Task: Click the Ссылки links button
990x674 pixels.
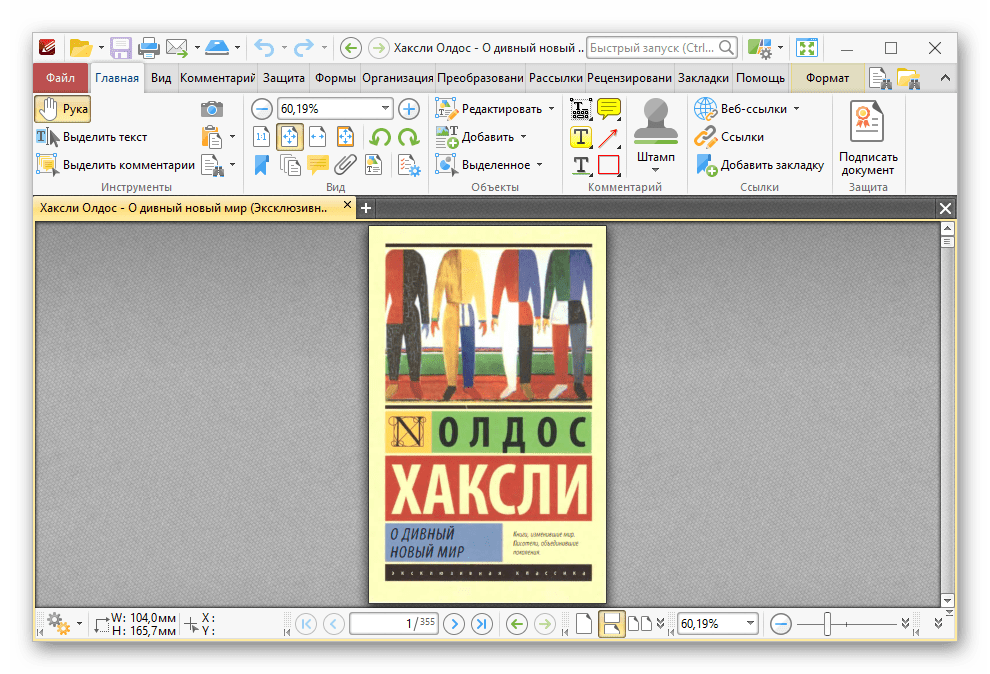Action: 729,137
